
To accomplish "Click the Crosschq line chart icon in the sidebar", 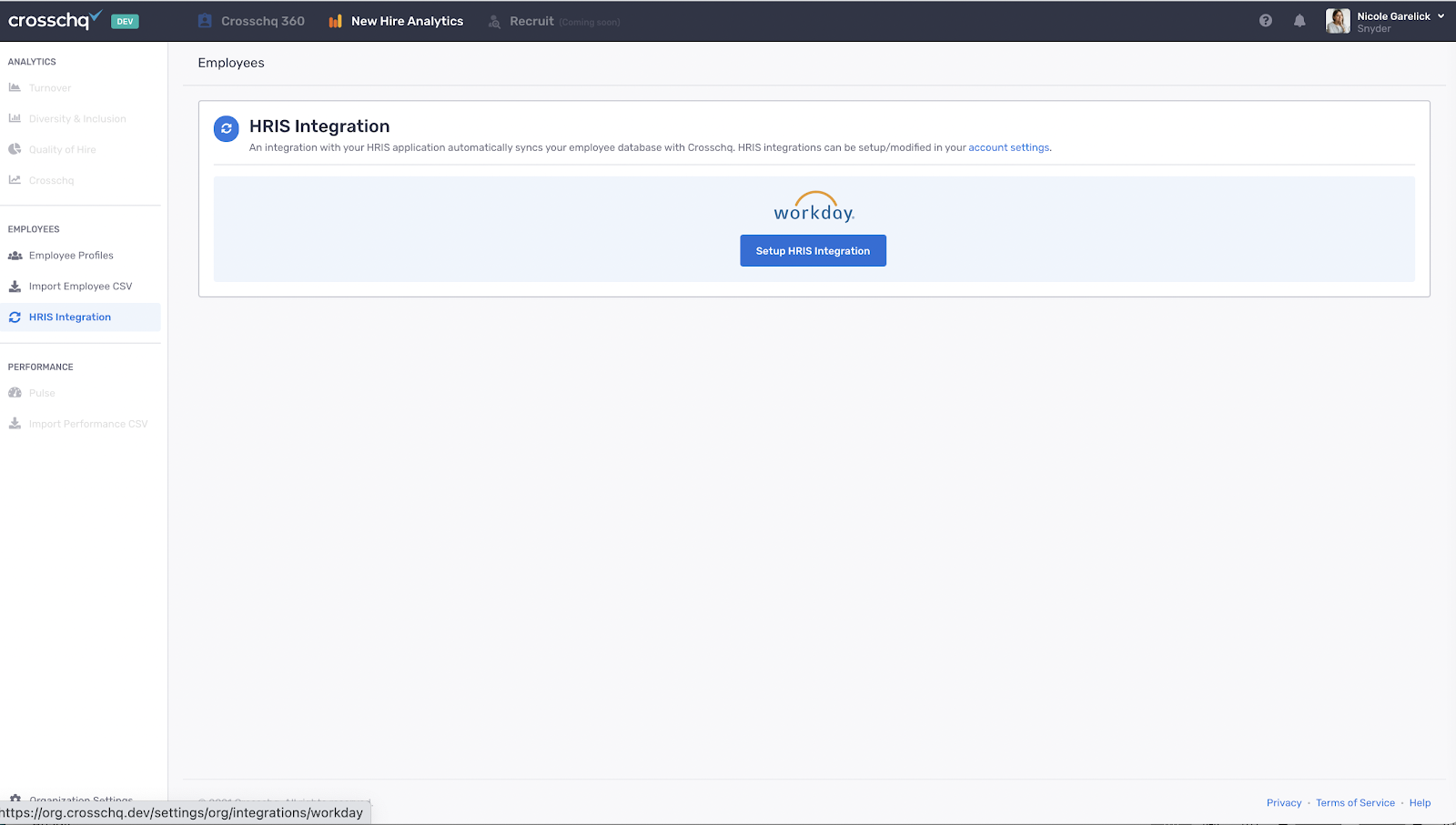I will point(15,180).
